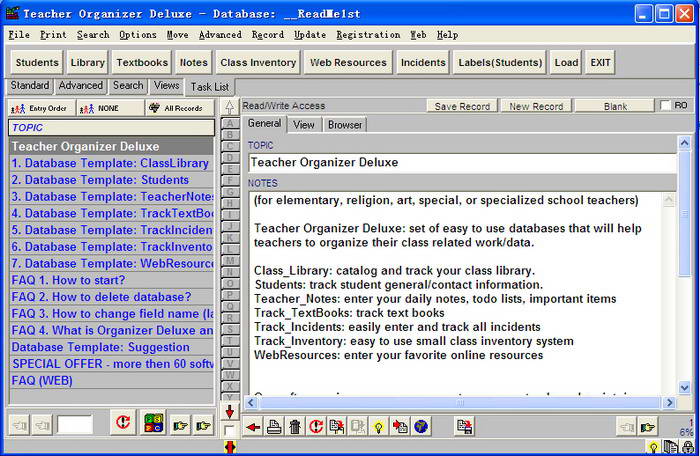Select 'Database Template: Suggestion' list row
Screen dimensions: 700x456
(111, 347)
